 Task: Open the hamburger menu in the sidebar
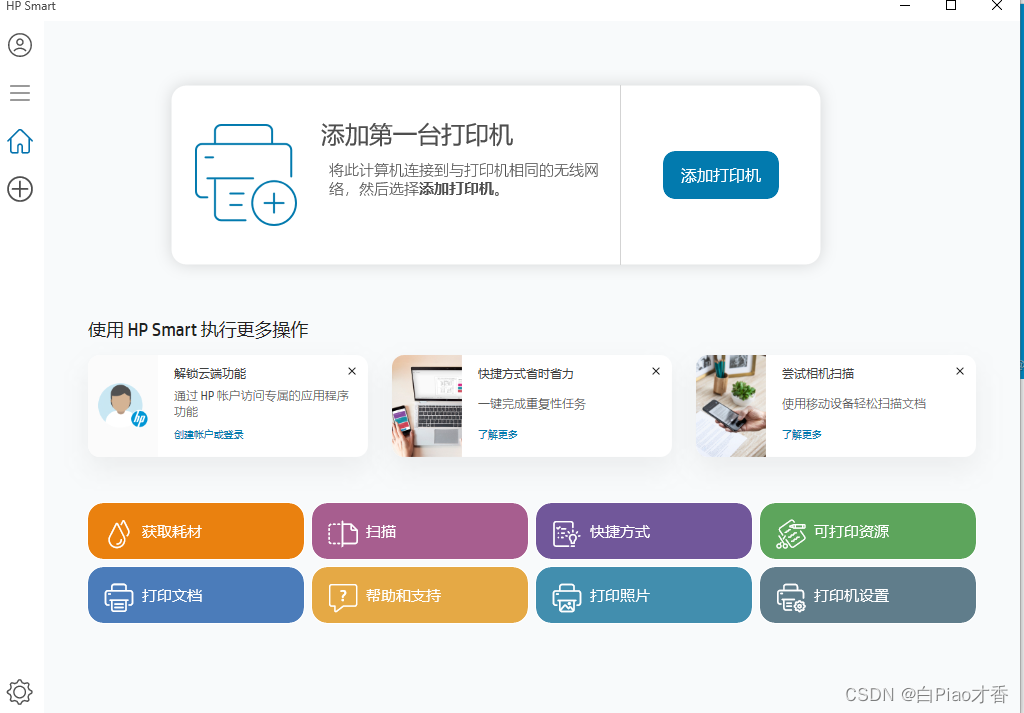(19, 93)
